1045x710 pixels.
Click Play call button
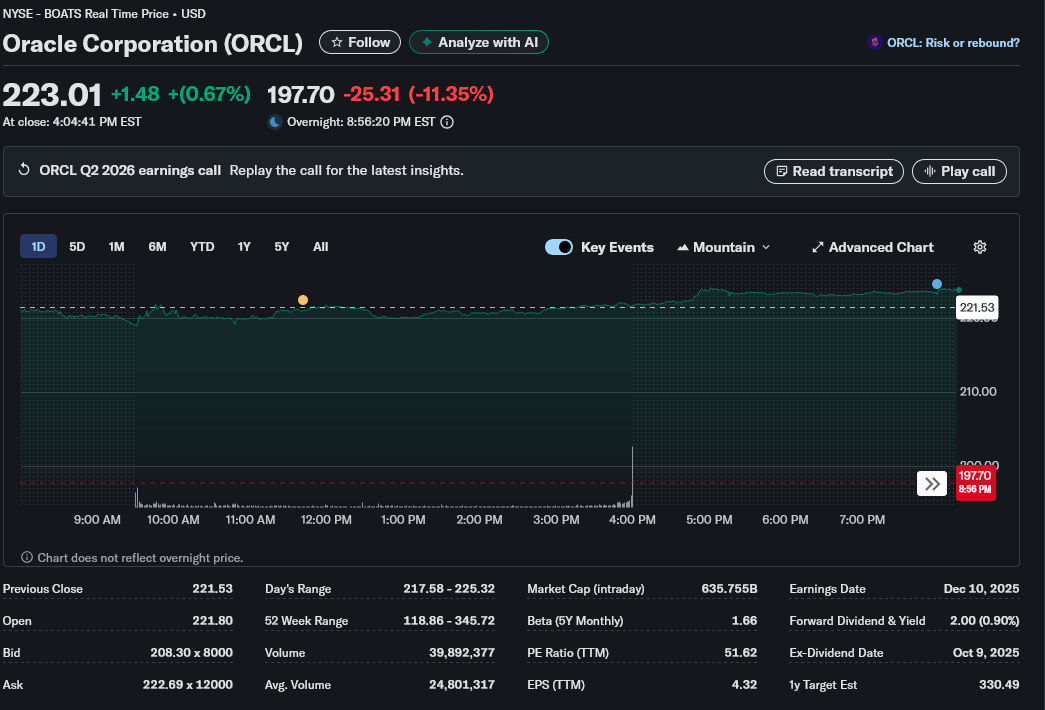click(959, 171)
